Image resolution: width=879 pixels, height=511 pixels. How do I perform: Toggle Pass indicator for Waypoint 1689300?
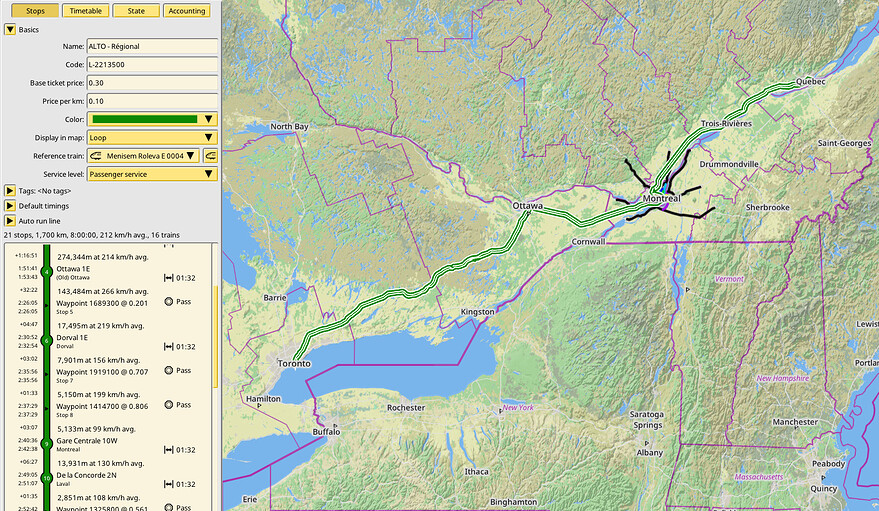[169, 301]
